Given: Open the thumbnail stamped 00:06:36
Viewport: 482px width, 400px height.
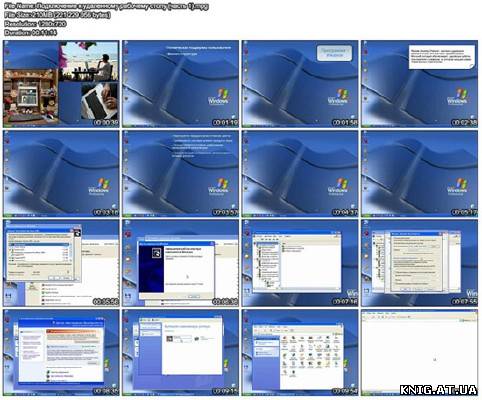Looking at the screenshot, I should pyautogui.click(x=180, y=263).
